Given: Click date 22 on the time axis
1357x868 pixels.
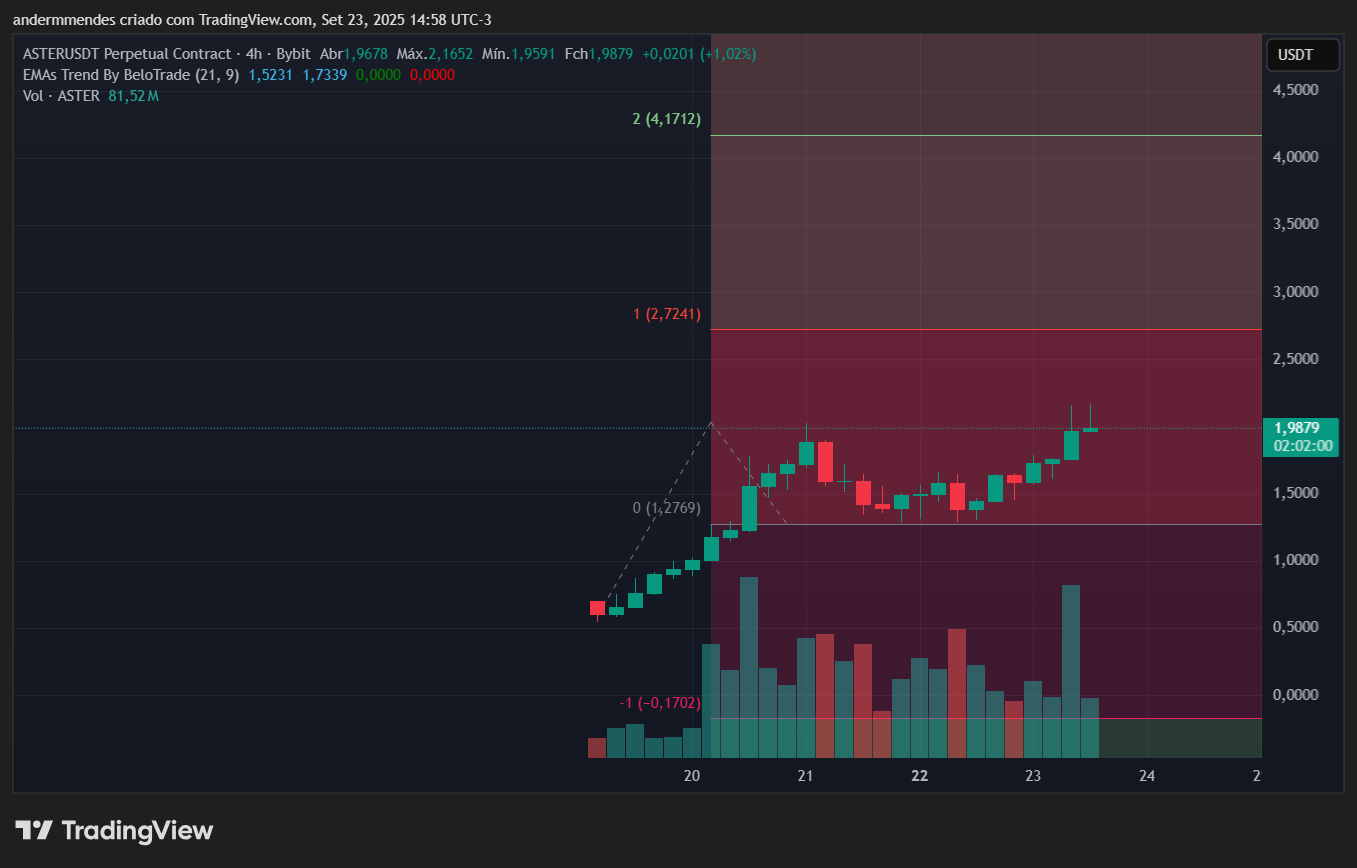Looking at the screenshot, I should (920, 776).
